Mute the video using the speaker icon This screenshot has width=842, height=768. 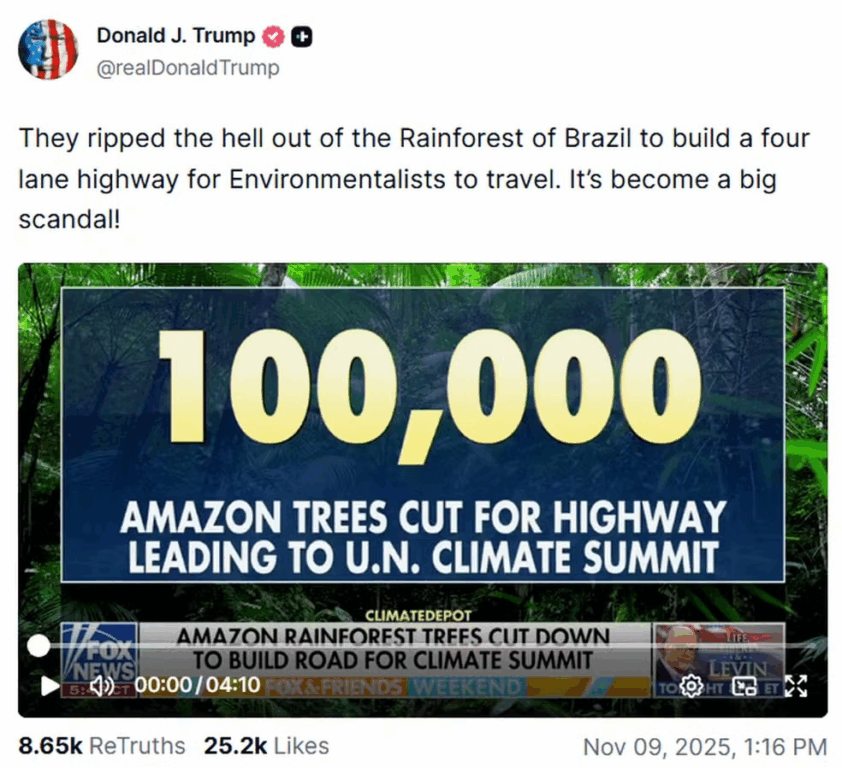(101, 687)
